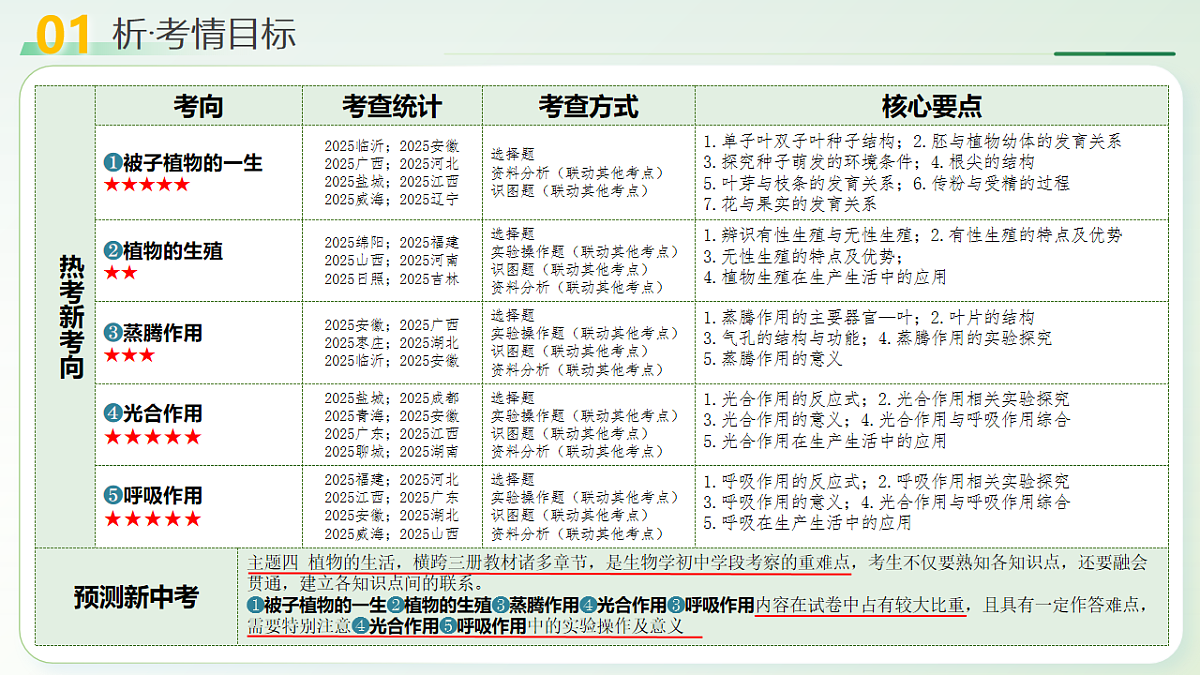Click the underlined 内容在试卷中占有较大比重 phrase
This screenshot has width=1200, height=675.
click(x=860, y=605)
